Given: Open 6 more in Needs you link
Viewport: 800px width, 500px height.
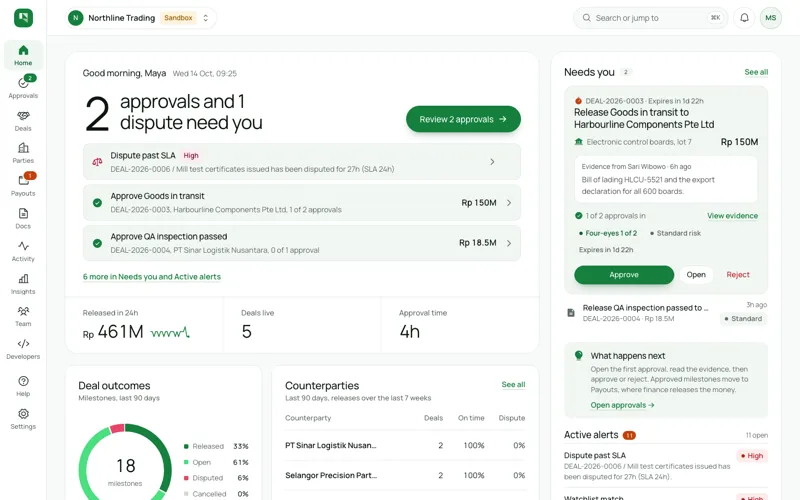Looking at the screenshot, I should (x=152, y=277).
